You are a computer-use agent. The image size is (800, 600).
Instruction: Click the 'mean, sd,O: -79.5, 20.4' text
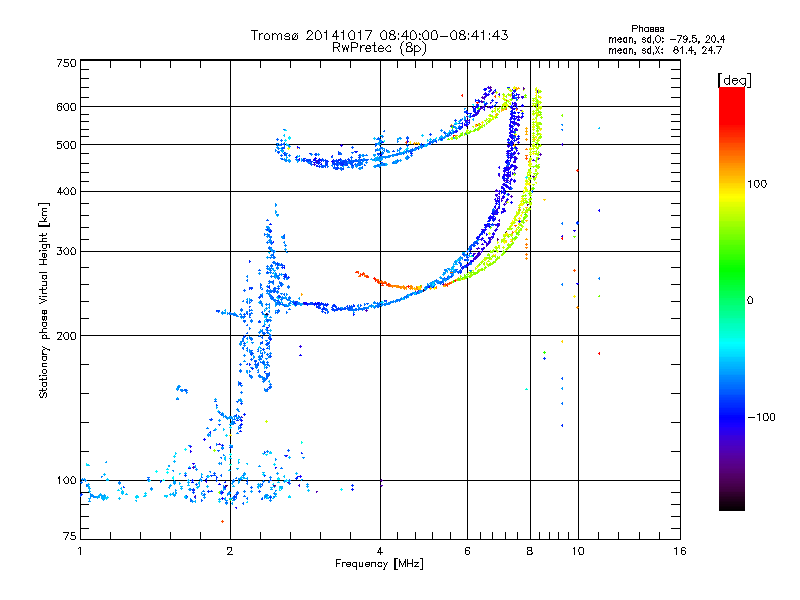point(666,39)
